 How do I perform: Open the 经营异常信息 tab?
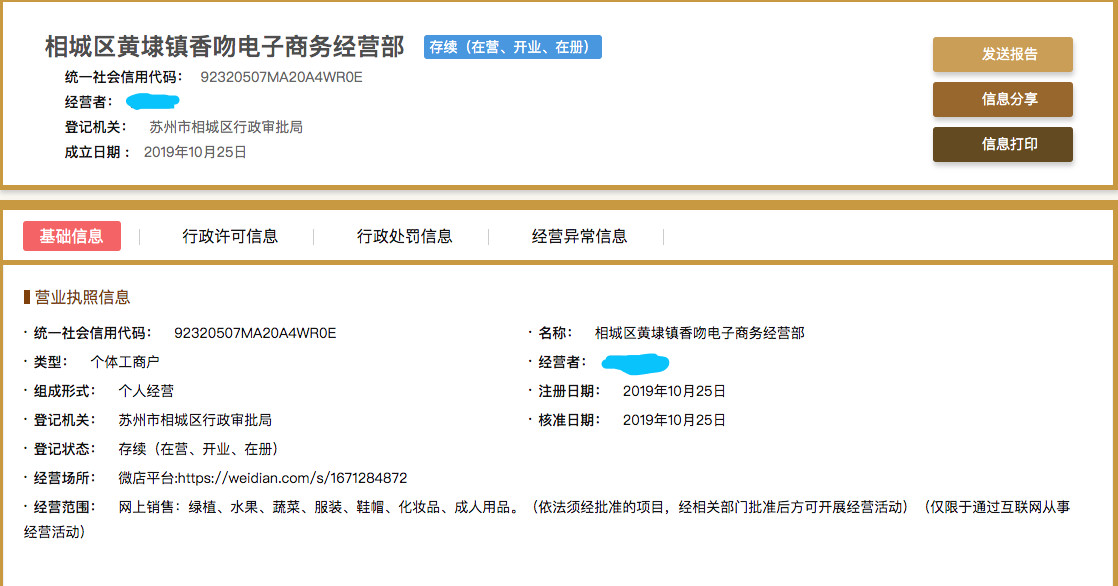click(x=579, y=236)
